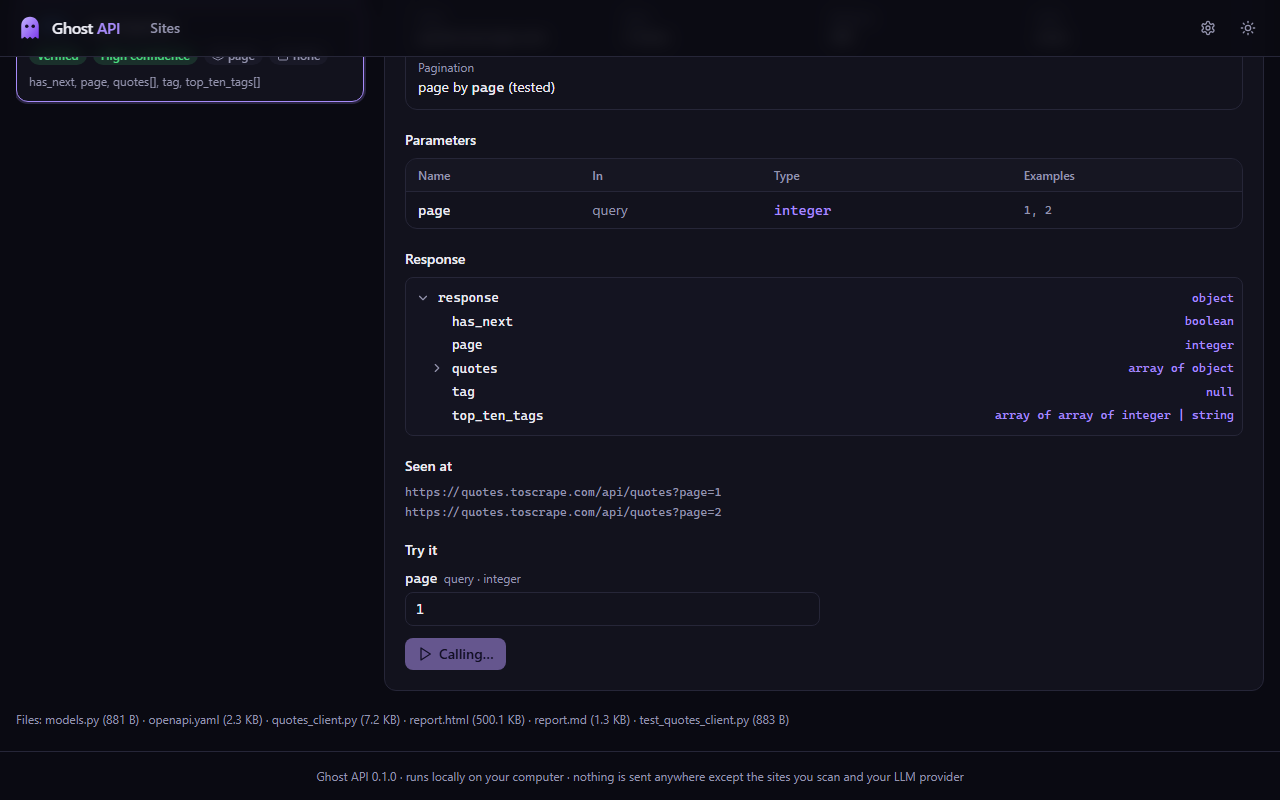Click the "boolean" type label
Screen dimensions: 1280x800
1209,322
